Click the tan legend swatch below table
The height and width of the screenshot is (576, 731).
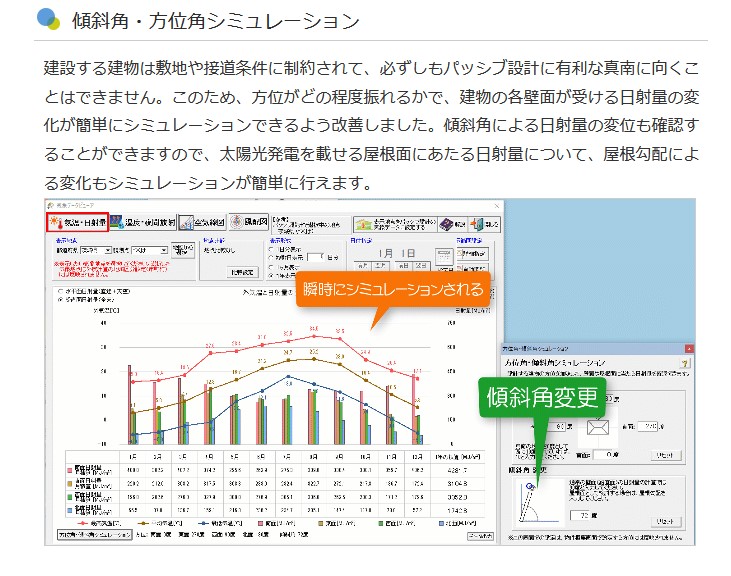coord(321,524)
